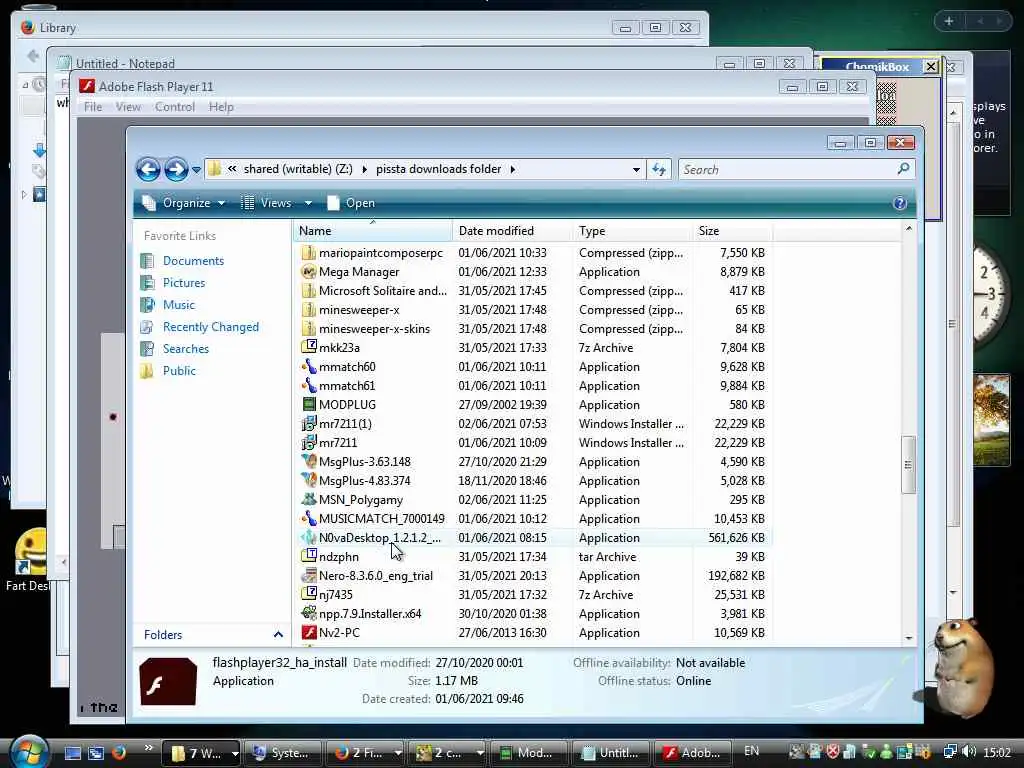Open File menu in Adobe Flash Player

pos(93,107)
